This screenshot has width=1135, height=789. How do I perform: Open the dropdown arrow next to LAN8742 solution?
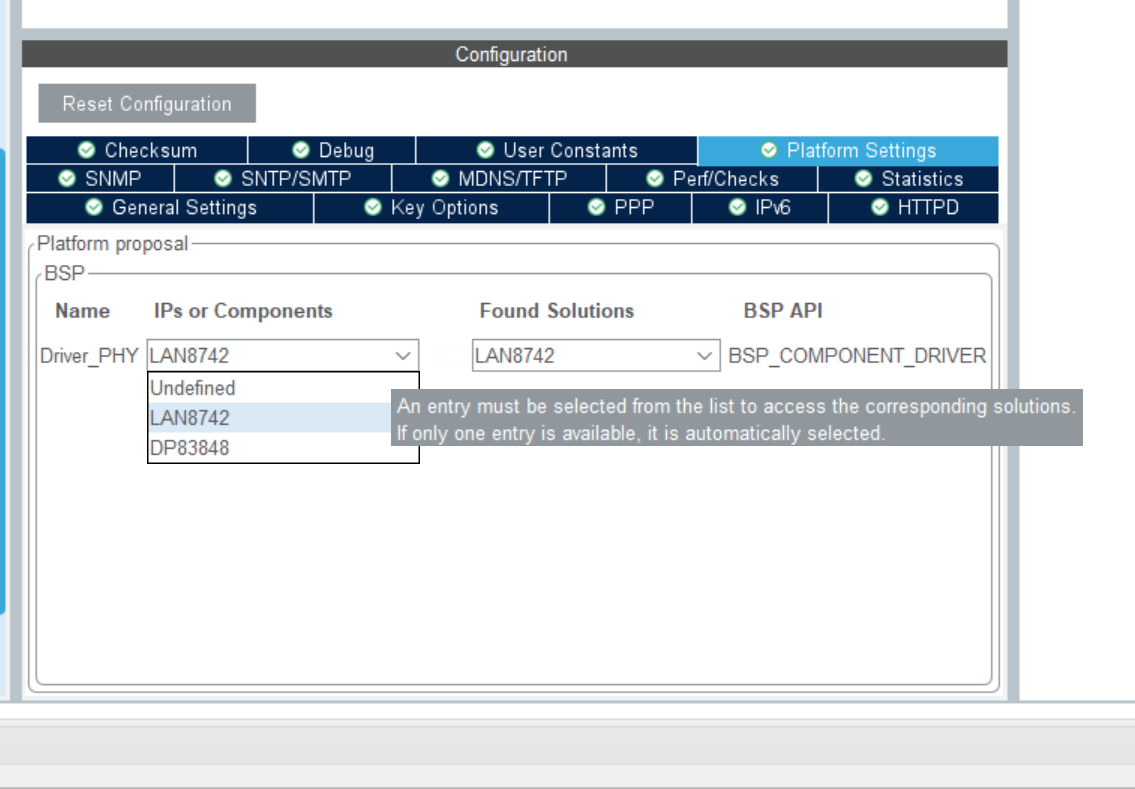coord(702,356)
